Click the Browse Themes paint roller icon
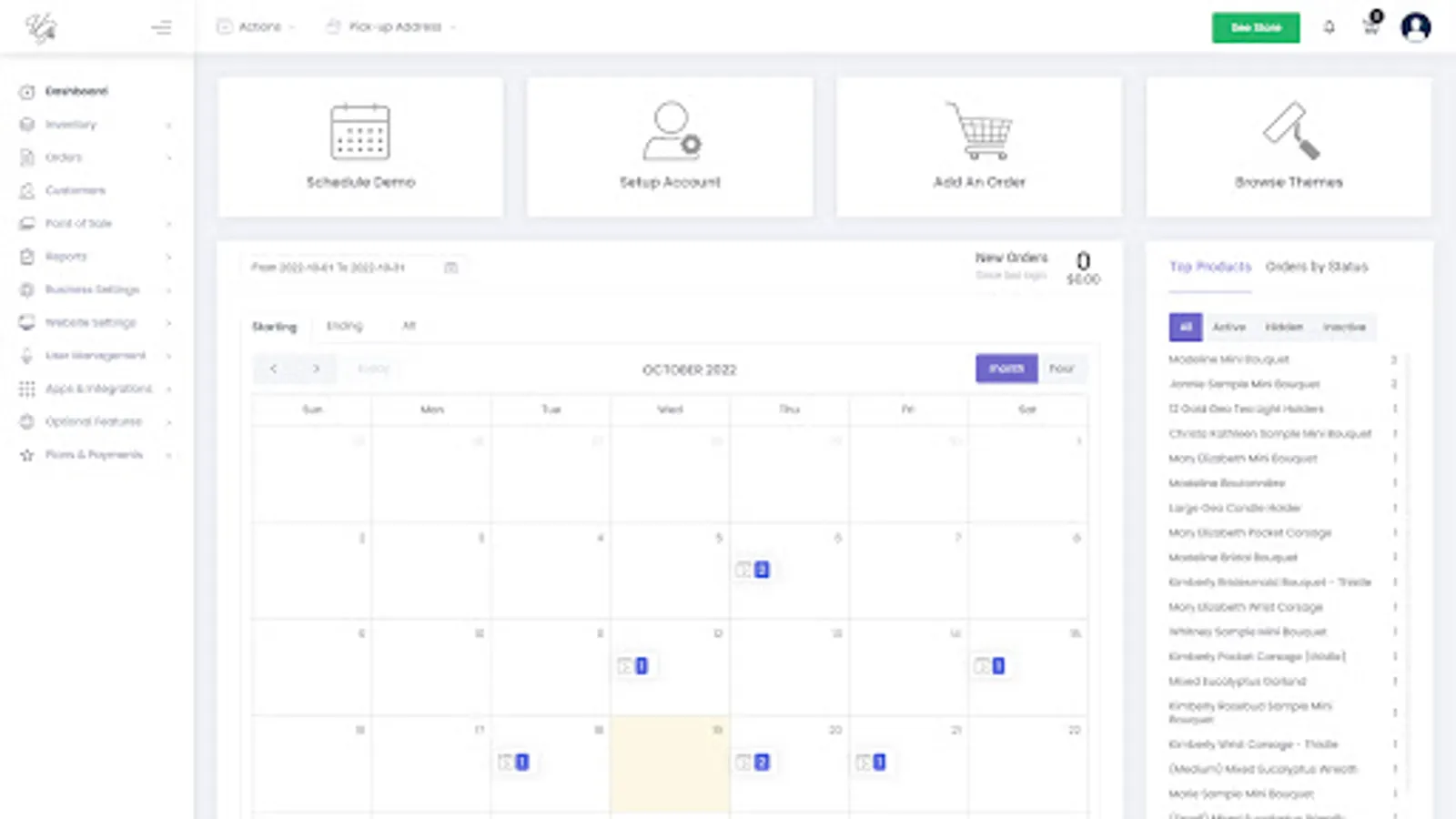 tap(1289, 132)
